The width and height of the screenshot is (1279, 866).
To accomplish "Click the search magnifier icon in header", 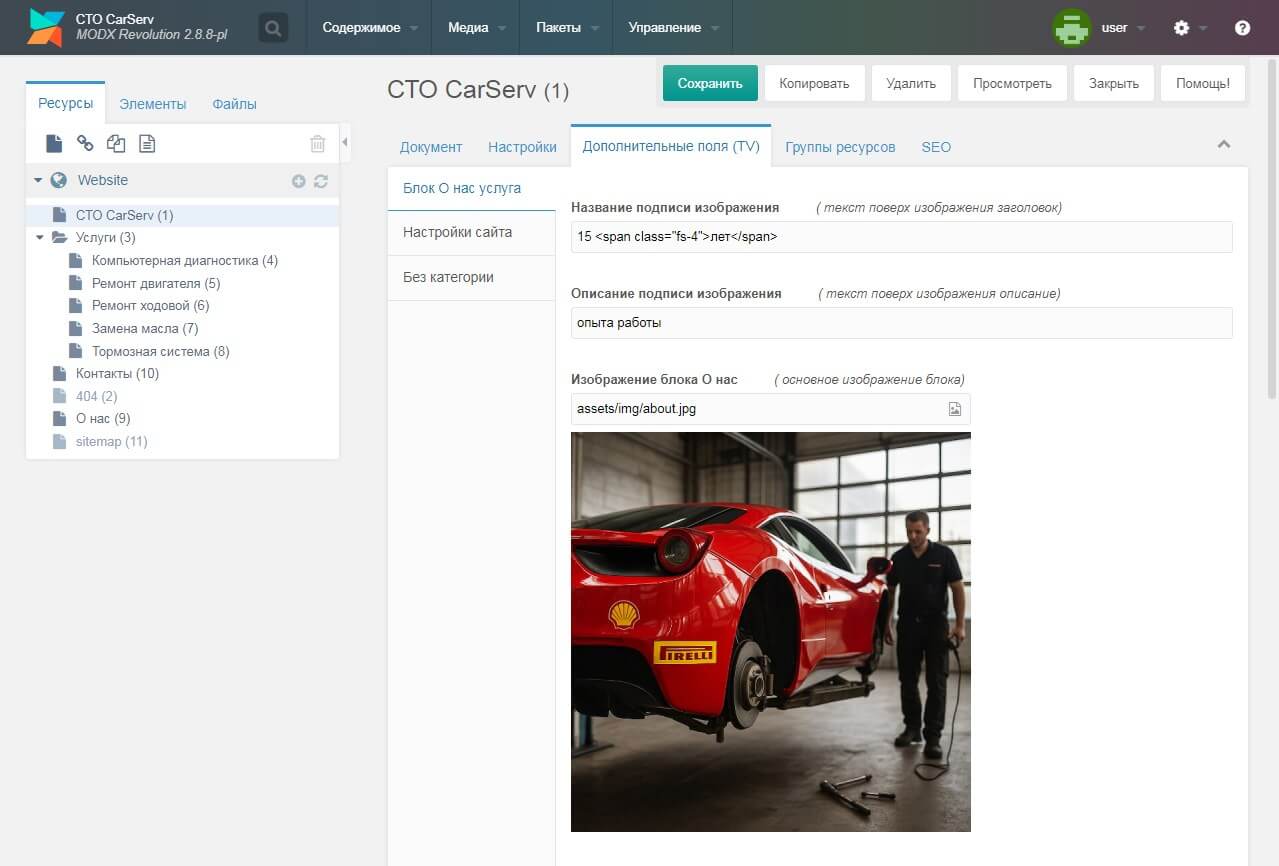I will [272, 28].
